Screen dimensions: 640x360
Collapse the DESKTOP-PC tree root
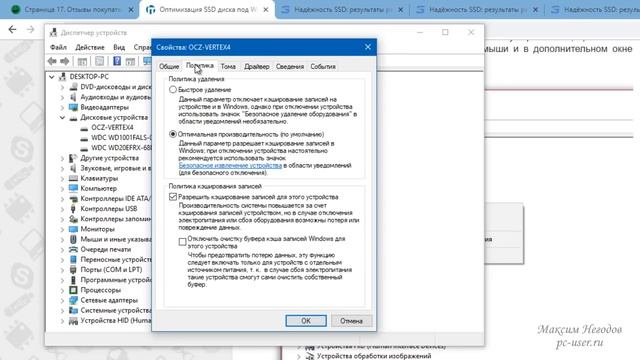(x=52, y=76)
